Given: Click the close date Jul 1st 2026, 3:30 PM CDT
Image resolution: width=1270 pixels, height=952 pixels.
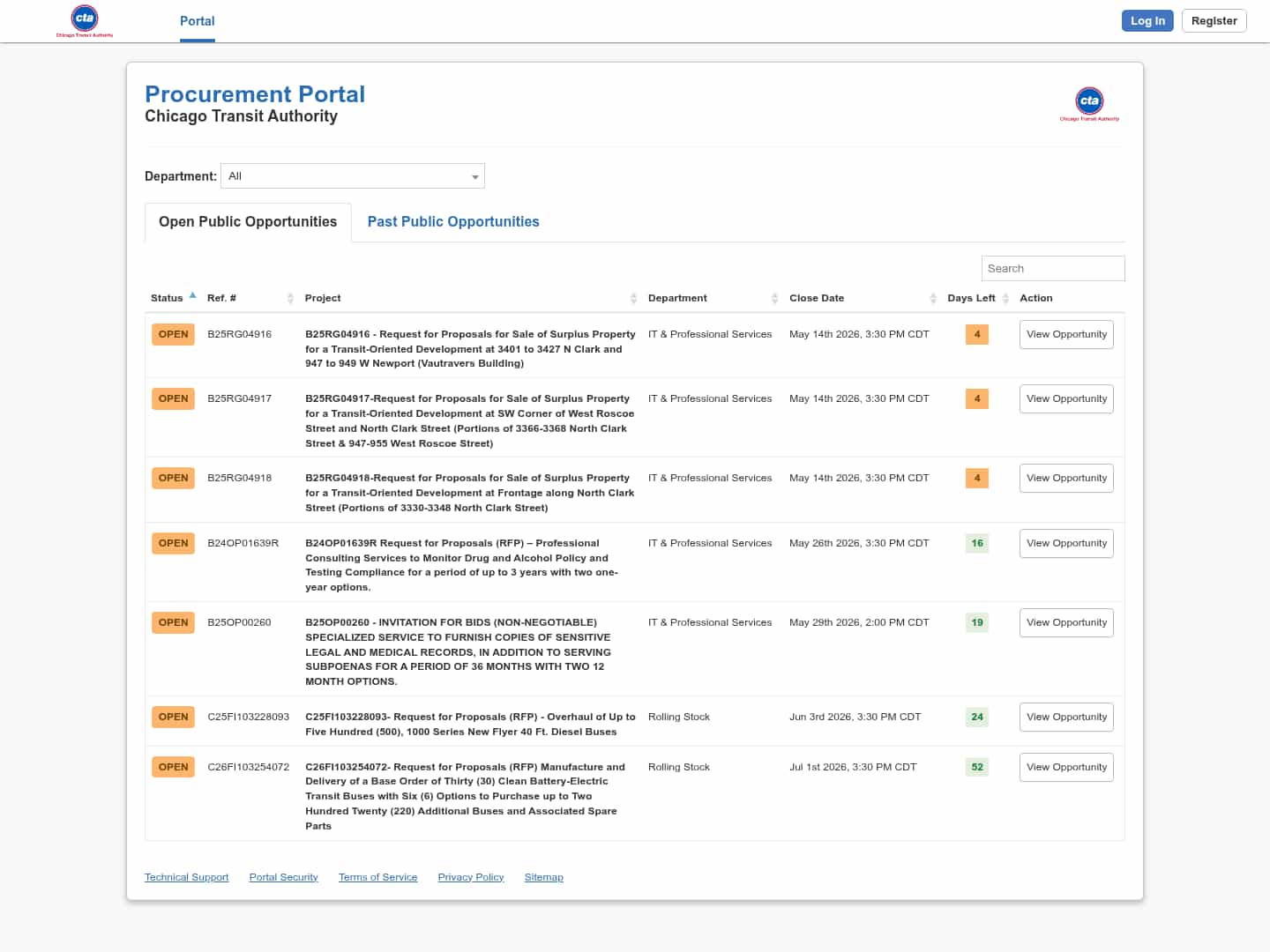Looking at the screenshot, I should tap(853, 768).
